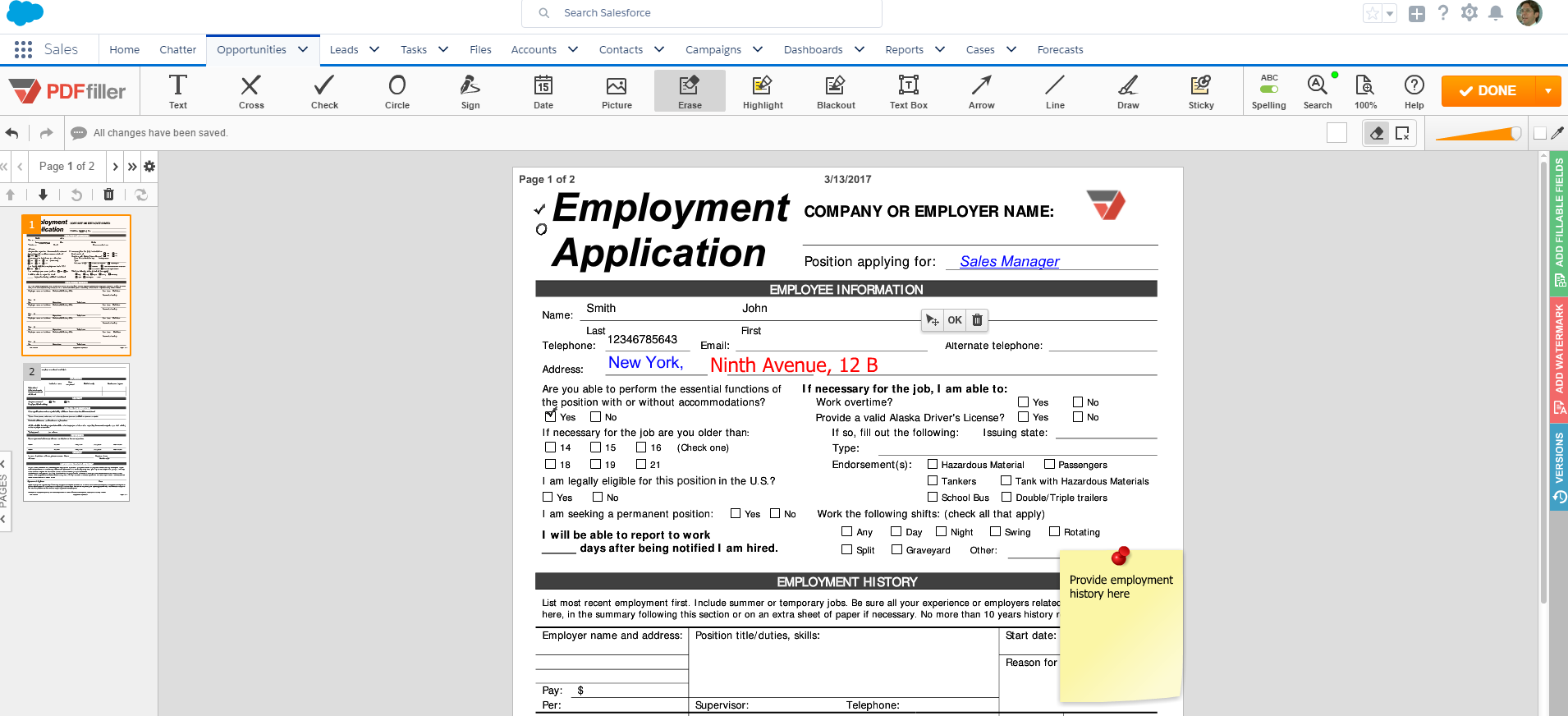Select the Erase tool
Screen dimensions: 1568x716
690,90
